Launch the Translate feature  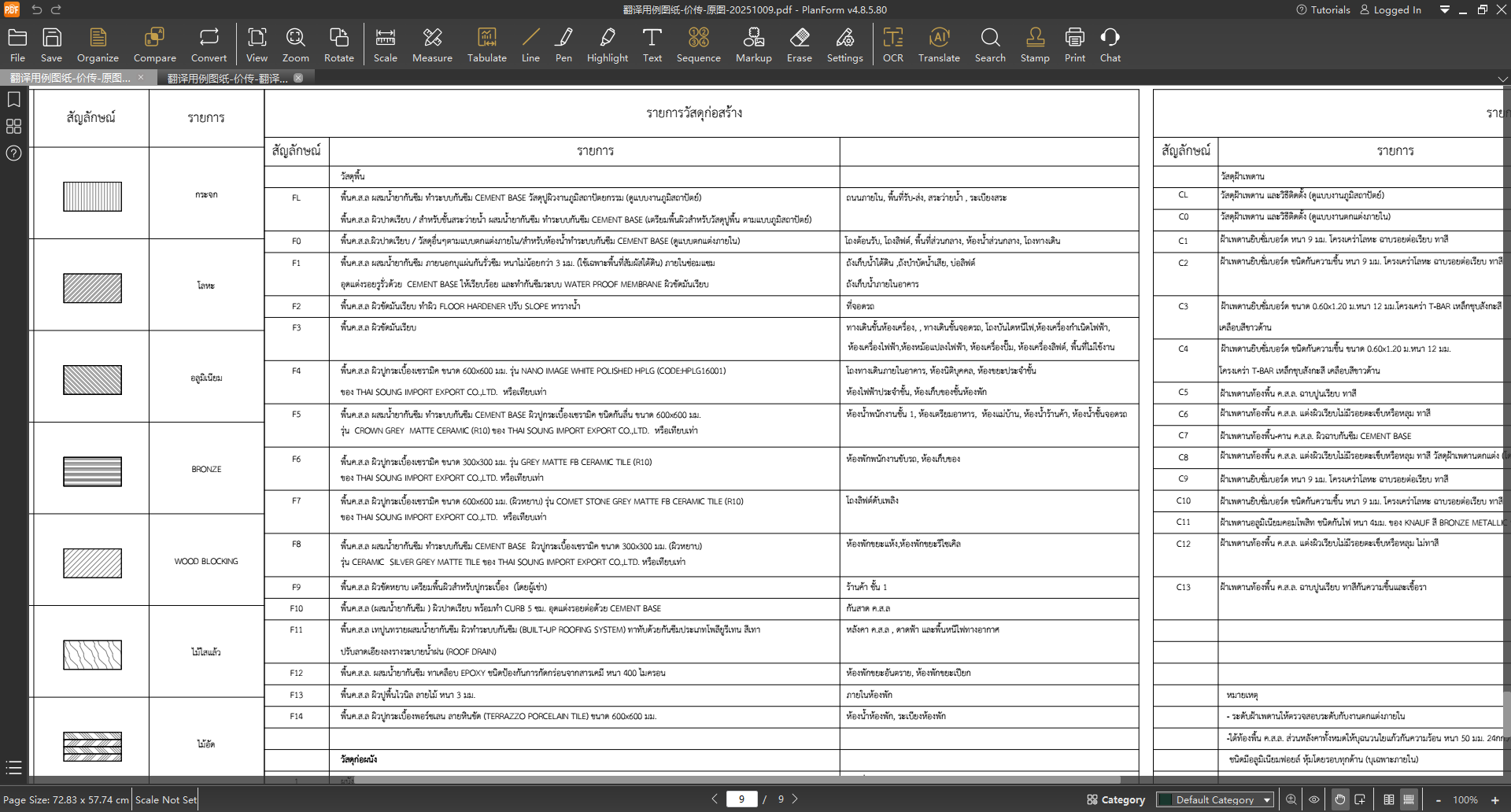(938, 45)
